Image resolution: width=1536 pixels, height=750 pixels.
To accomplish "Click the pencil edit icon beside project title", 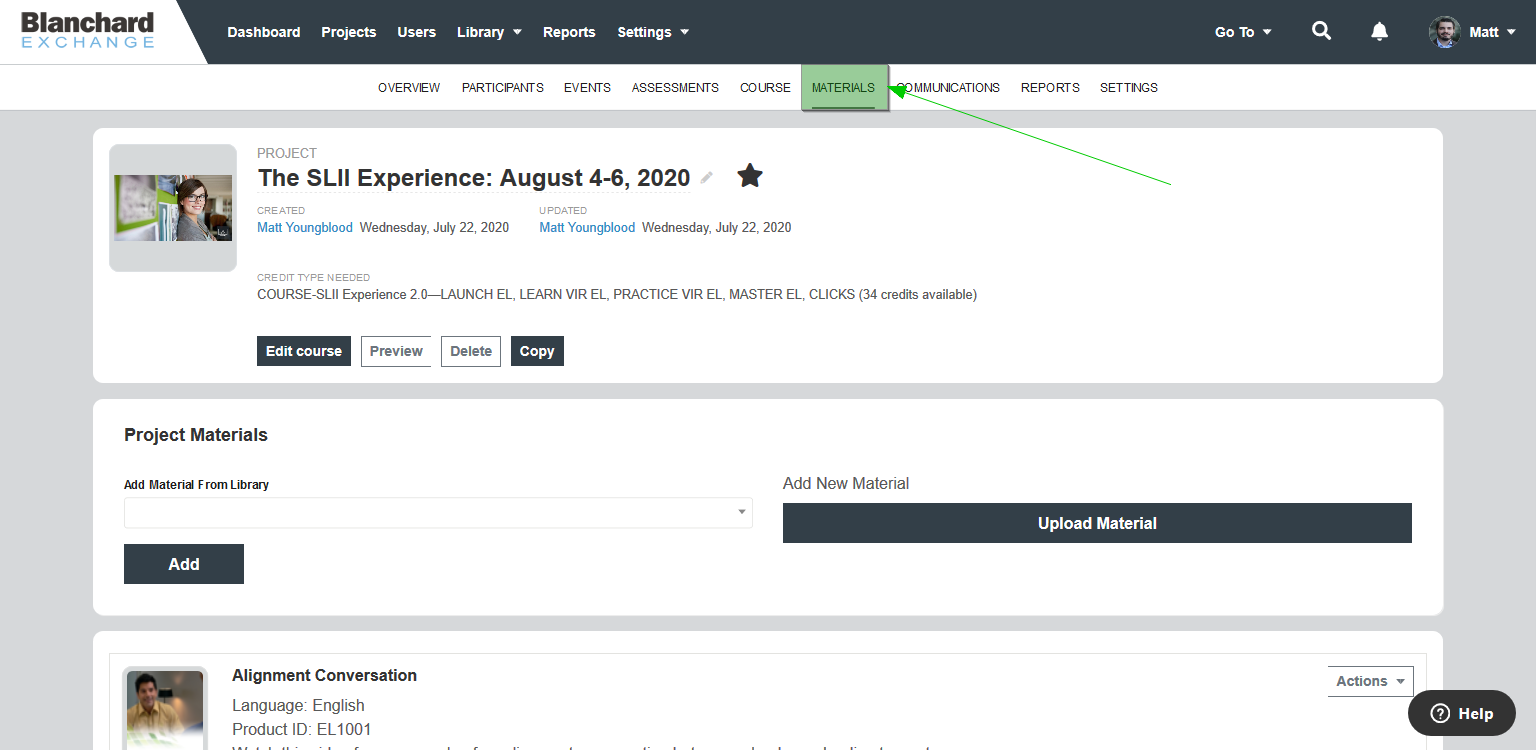I will click(707, 178).
